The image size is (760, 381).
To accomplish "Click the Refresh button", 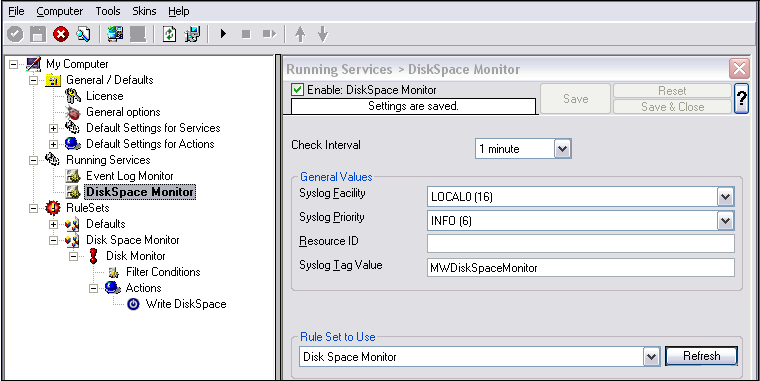I will [x=701, y=356].
